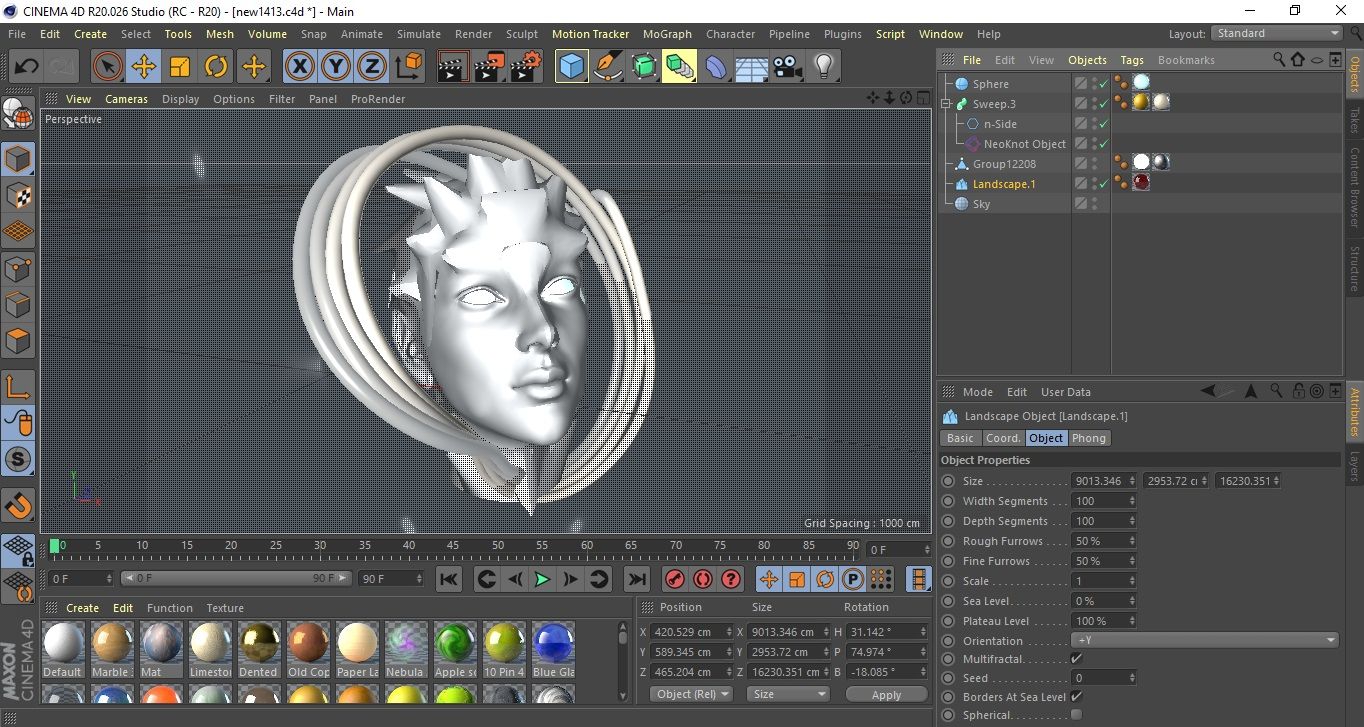Select the Blue Glass material swatch

click(552, 643)
